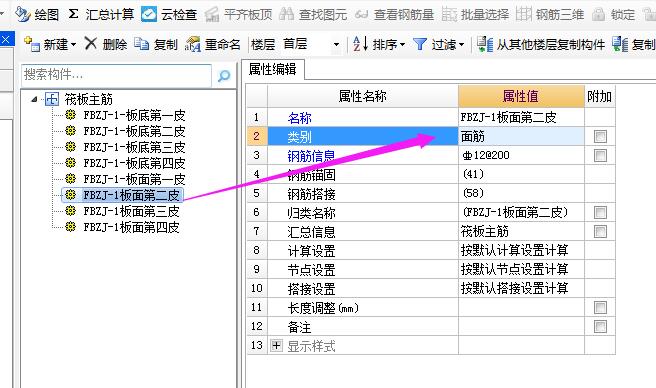Select FBZJ-1-板底第四皮 in tree
This screenshot has width=656, height=388.
(134, 163)
